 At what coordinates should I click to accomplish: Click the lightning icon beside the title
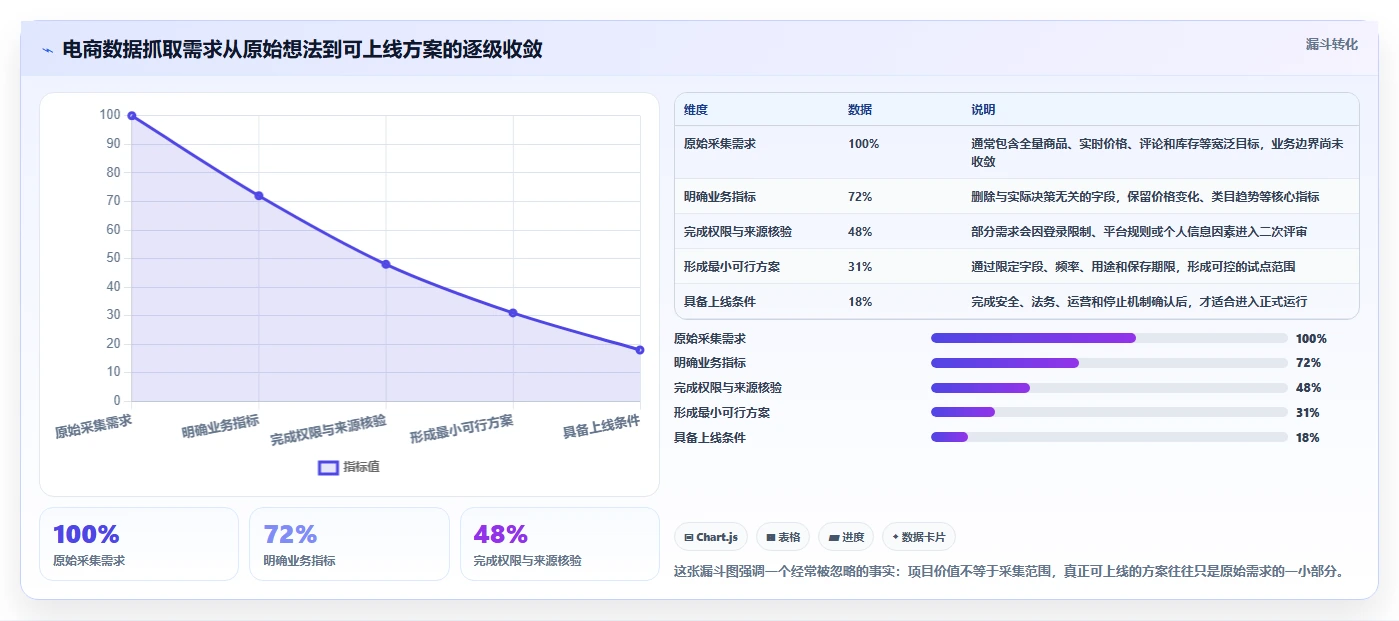coord(47,50)
